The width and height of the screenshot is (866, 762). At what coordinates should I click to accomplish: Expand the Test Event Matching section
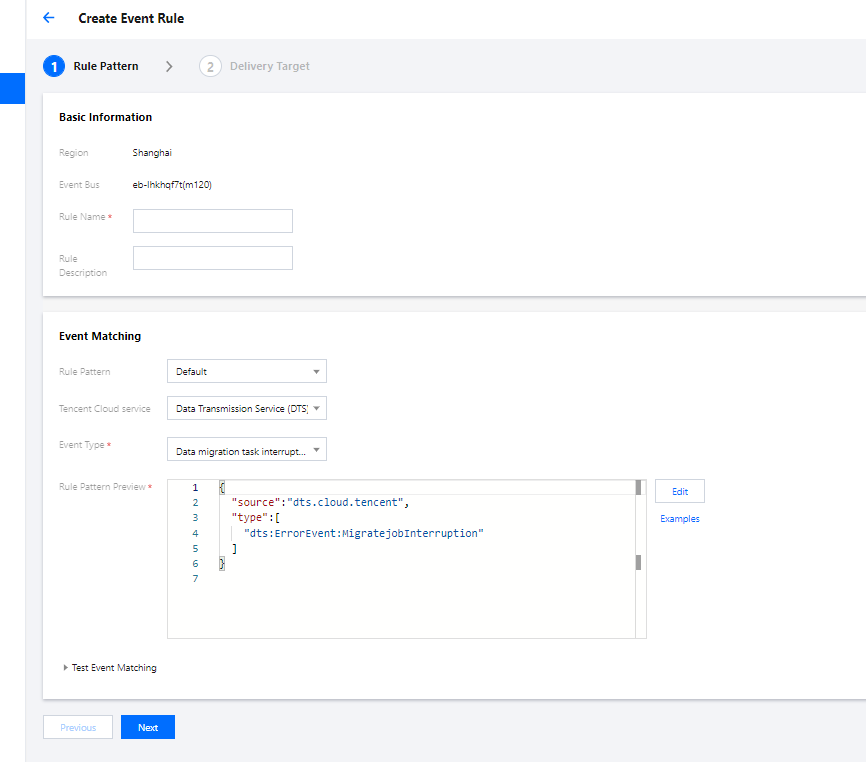[x=110, y=668]
